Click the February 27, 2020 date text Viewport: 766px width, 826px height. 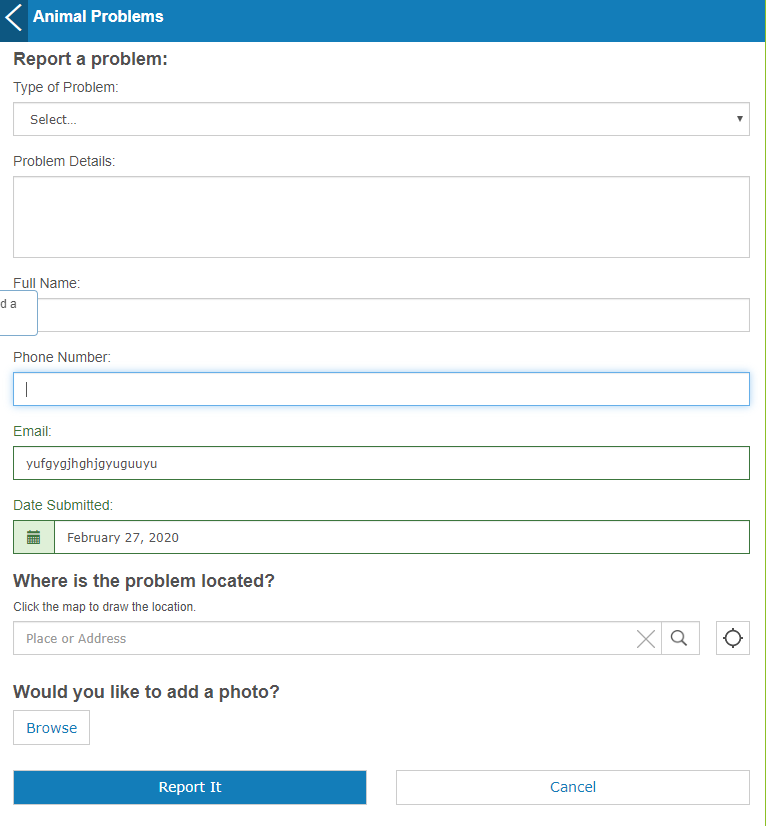click(x=122, y=537)
